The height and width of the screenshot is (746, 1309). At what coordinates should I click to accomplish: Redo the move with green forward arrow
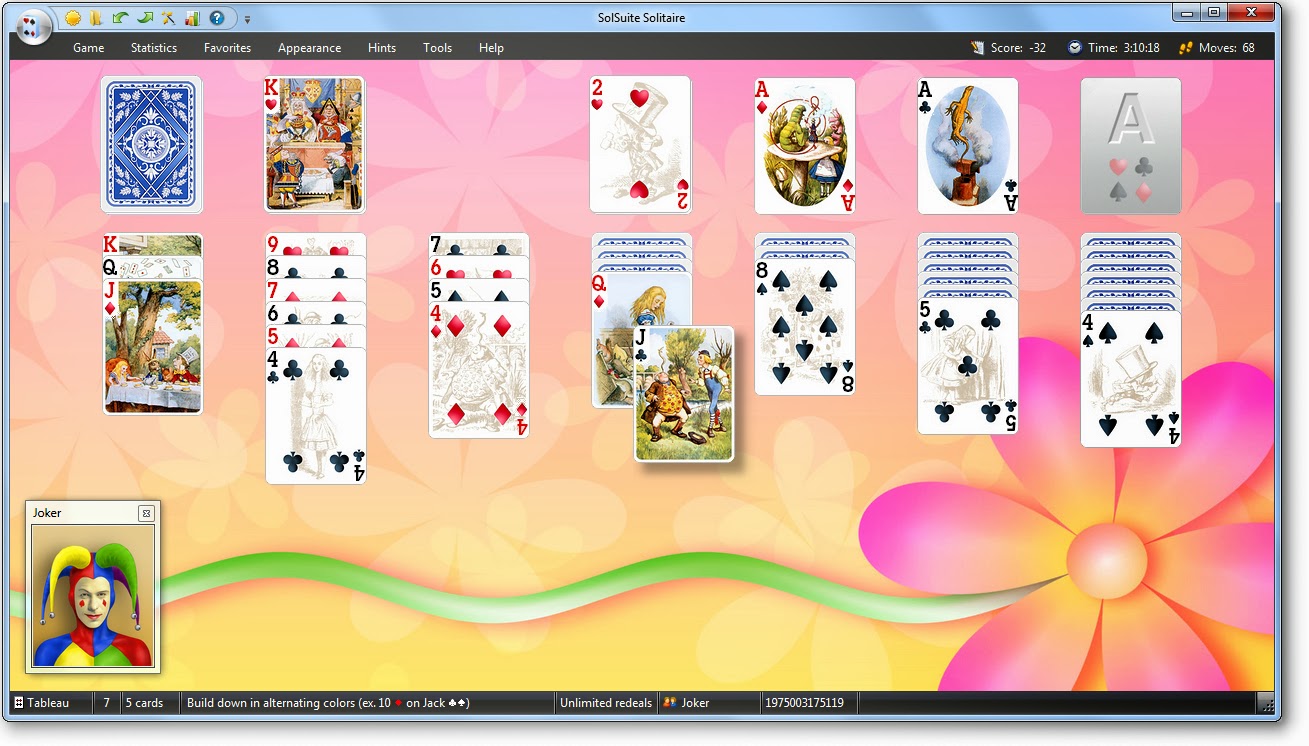[144, 18]
